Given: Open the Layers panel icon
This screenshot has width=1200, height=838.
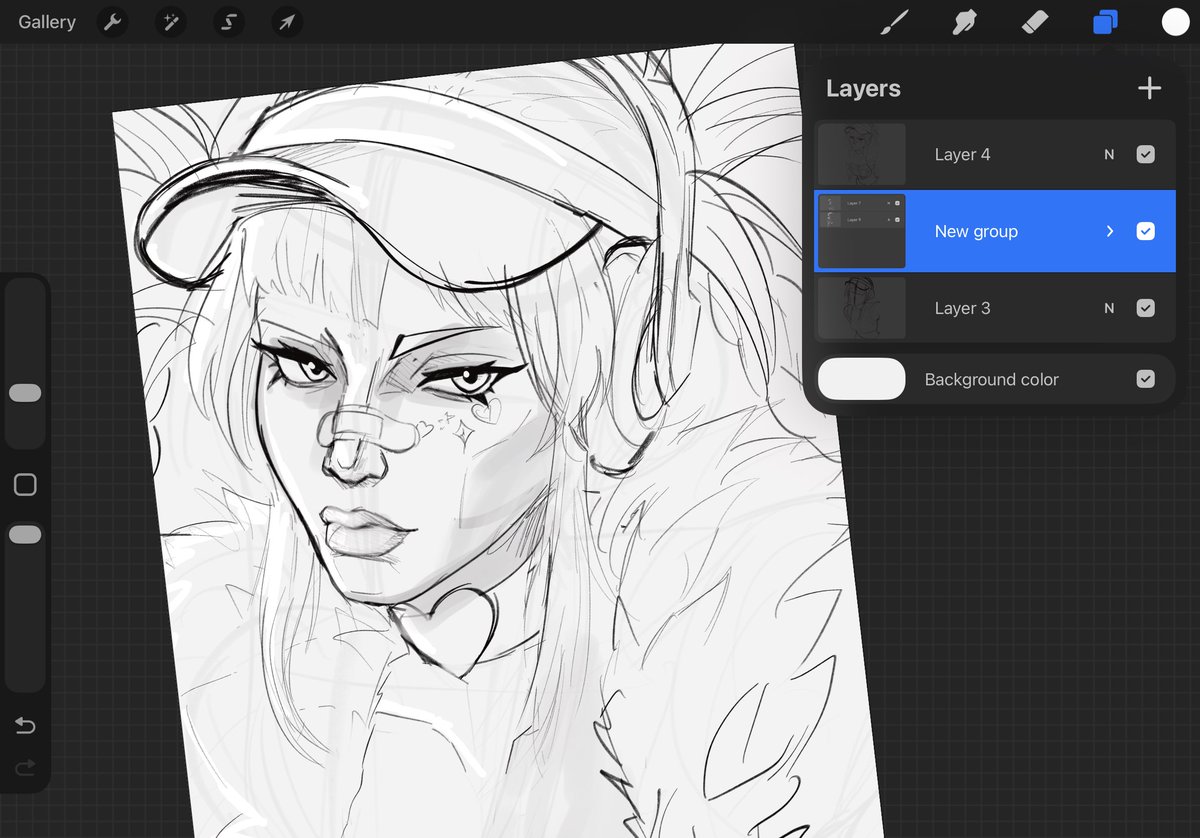Looking at the screenshot, I should pyautogui.click(x=1106, y=21).
